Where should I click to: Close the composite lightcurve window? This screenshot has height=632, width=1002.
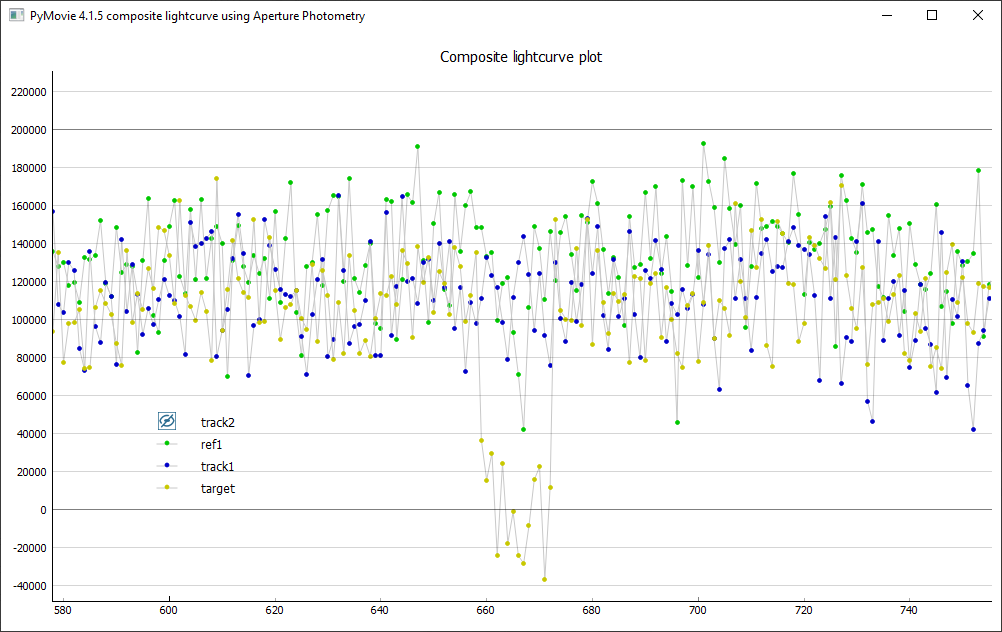(x=978, y=16)
